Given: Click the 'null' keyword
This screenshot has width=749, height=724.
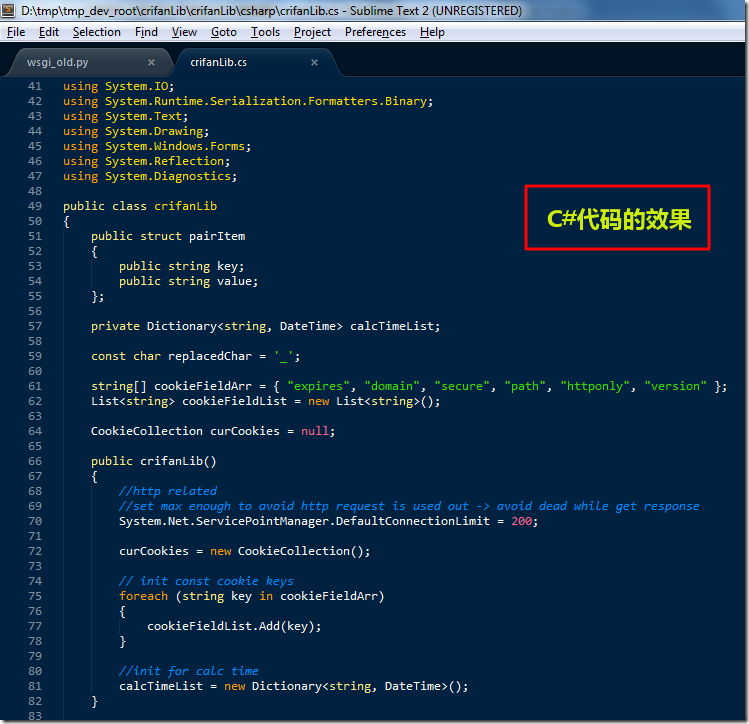Looking at the screenshot, I should 315,431.
